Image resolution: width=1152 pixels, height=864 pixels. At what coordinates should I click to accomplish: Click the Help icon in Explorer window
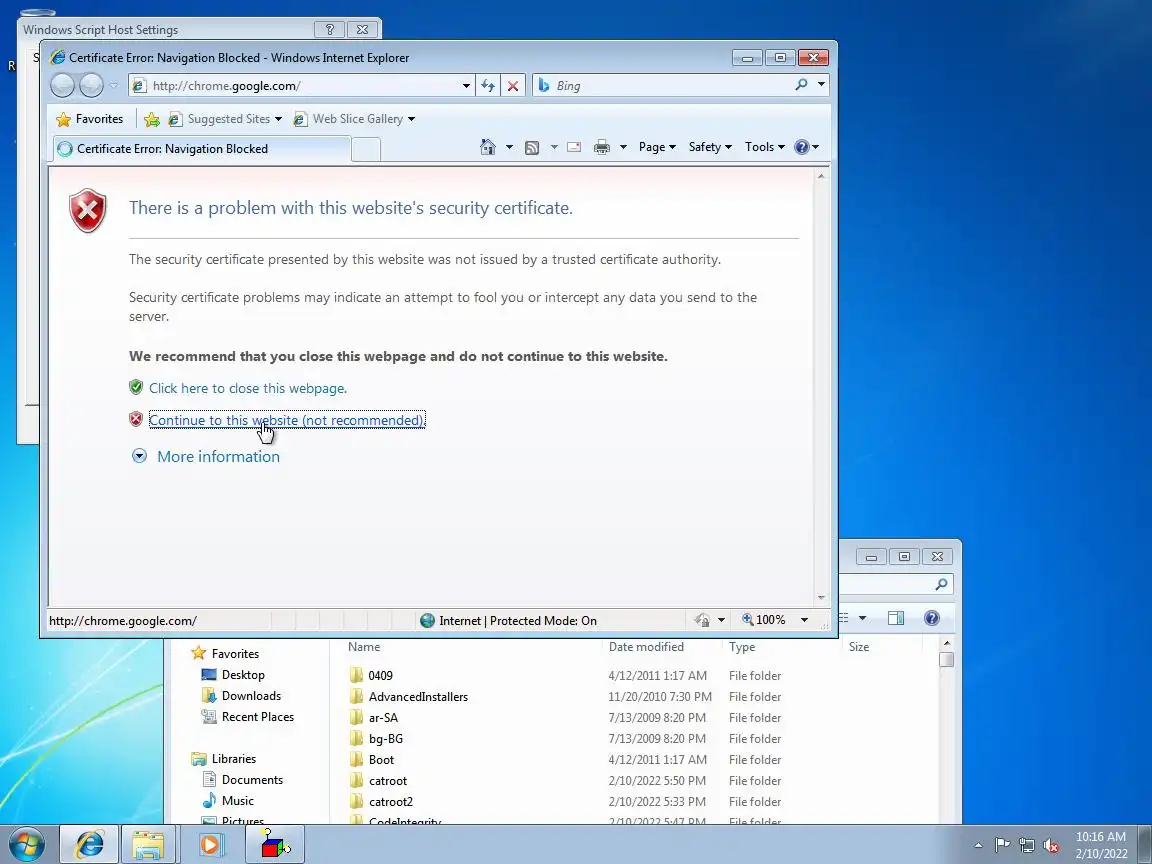(932, 618)
